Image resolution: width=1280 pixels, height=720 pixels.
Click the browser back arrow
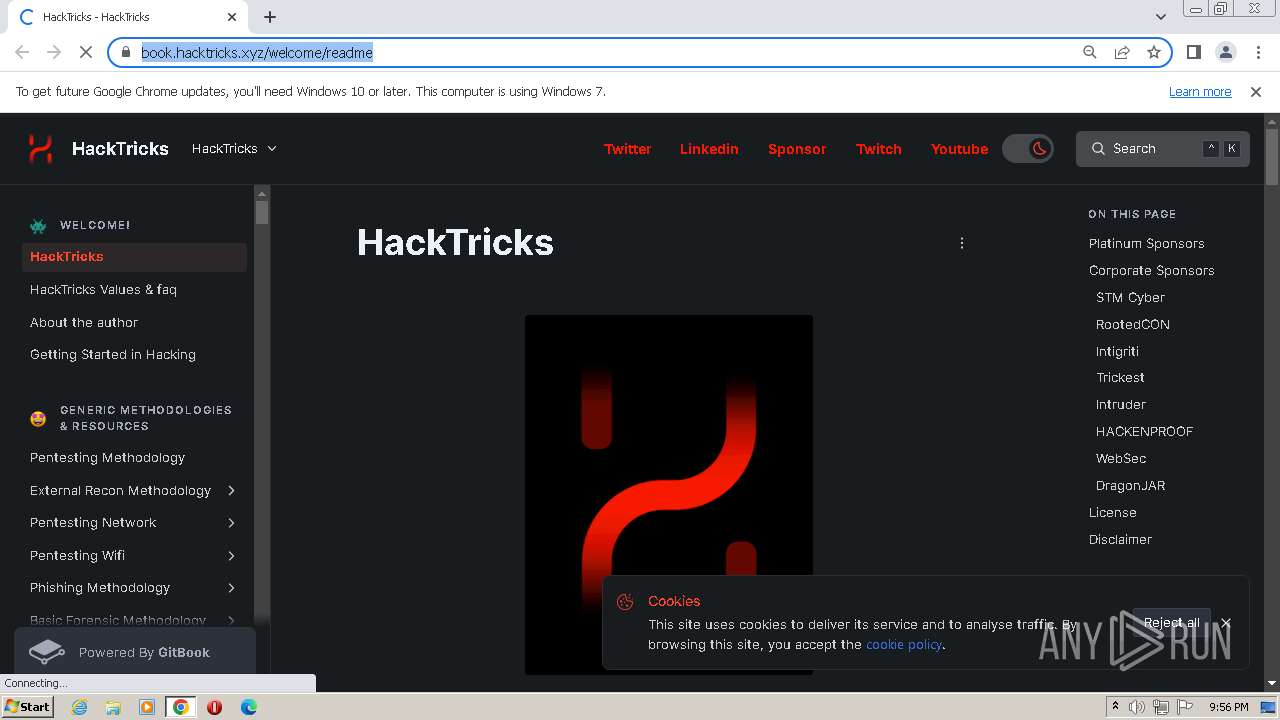point(22,52)
